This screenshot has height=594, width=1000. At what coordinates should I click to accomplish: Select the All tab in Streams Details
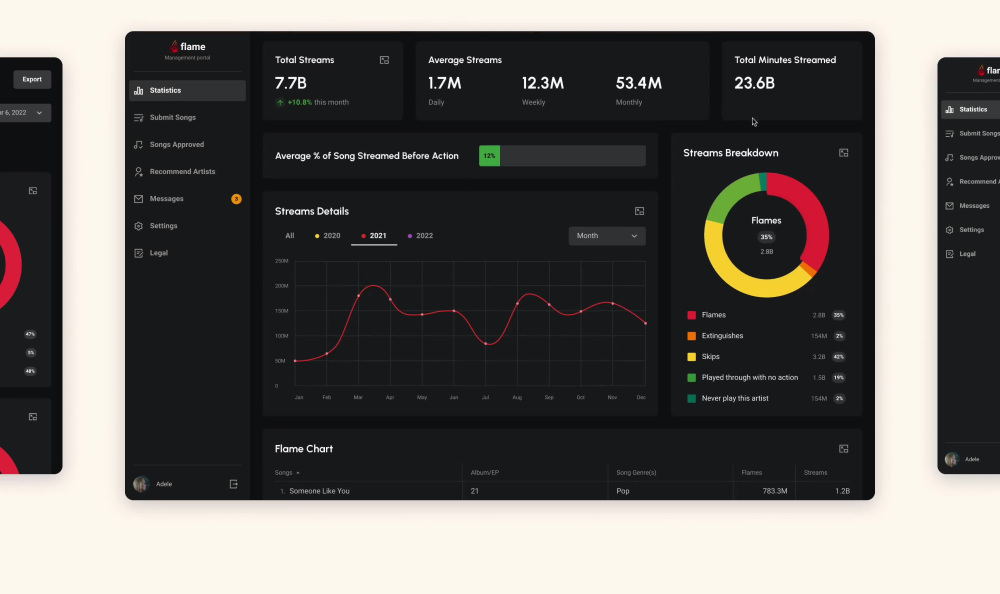tap(290, 236)
